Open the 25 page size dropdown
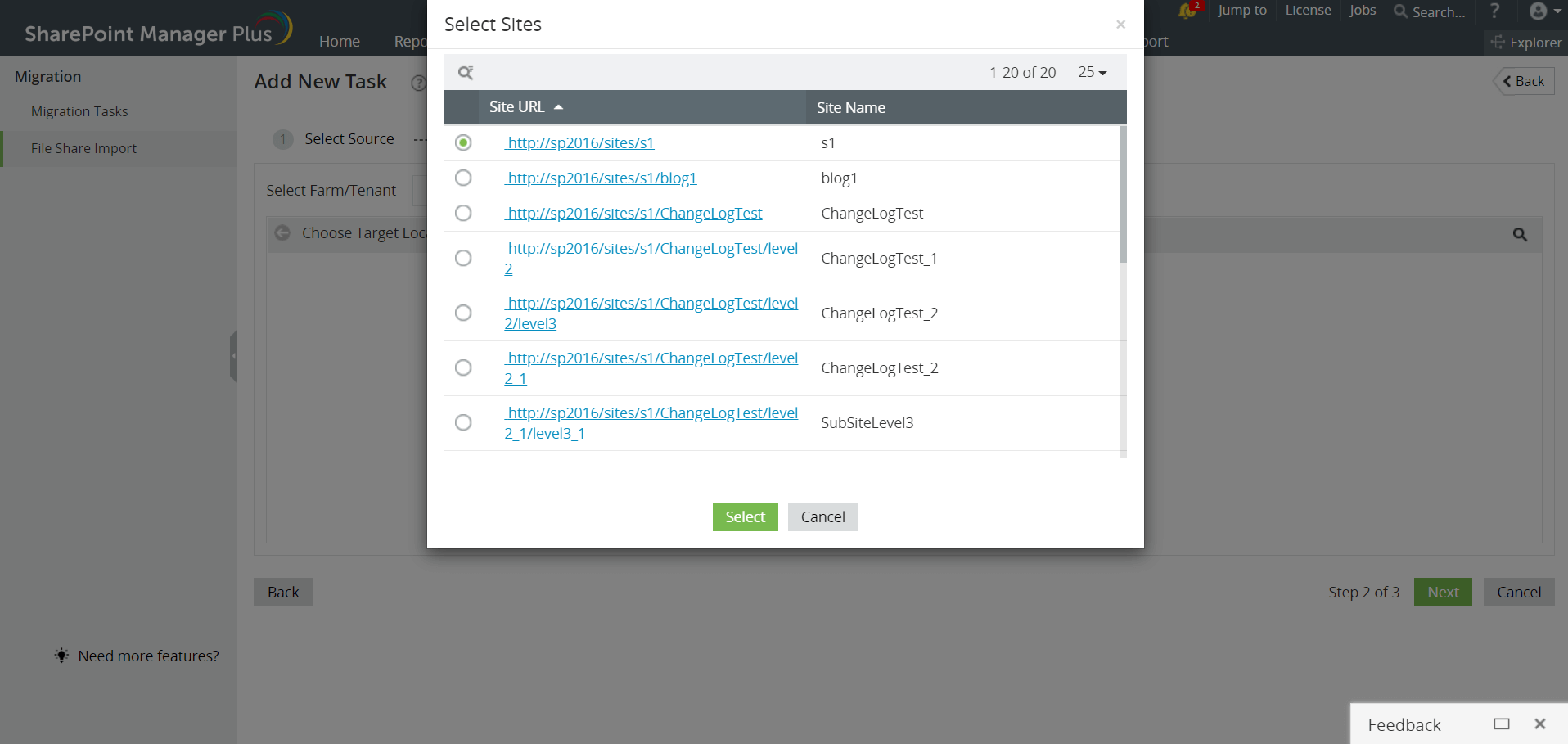1568x744 pixels. [x=1092, y=72]
